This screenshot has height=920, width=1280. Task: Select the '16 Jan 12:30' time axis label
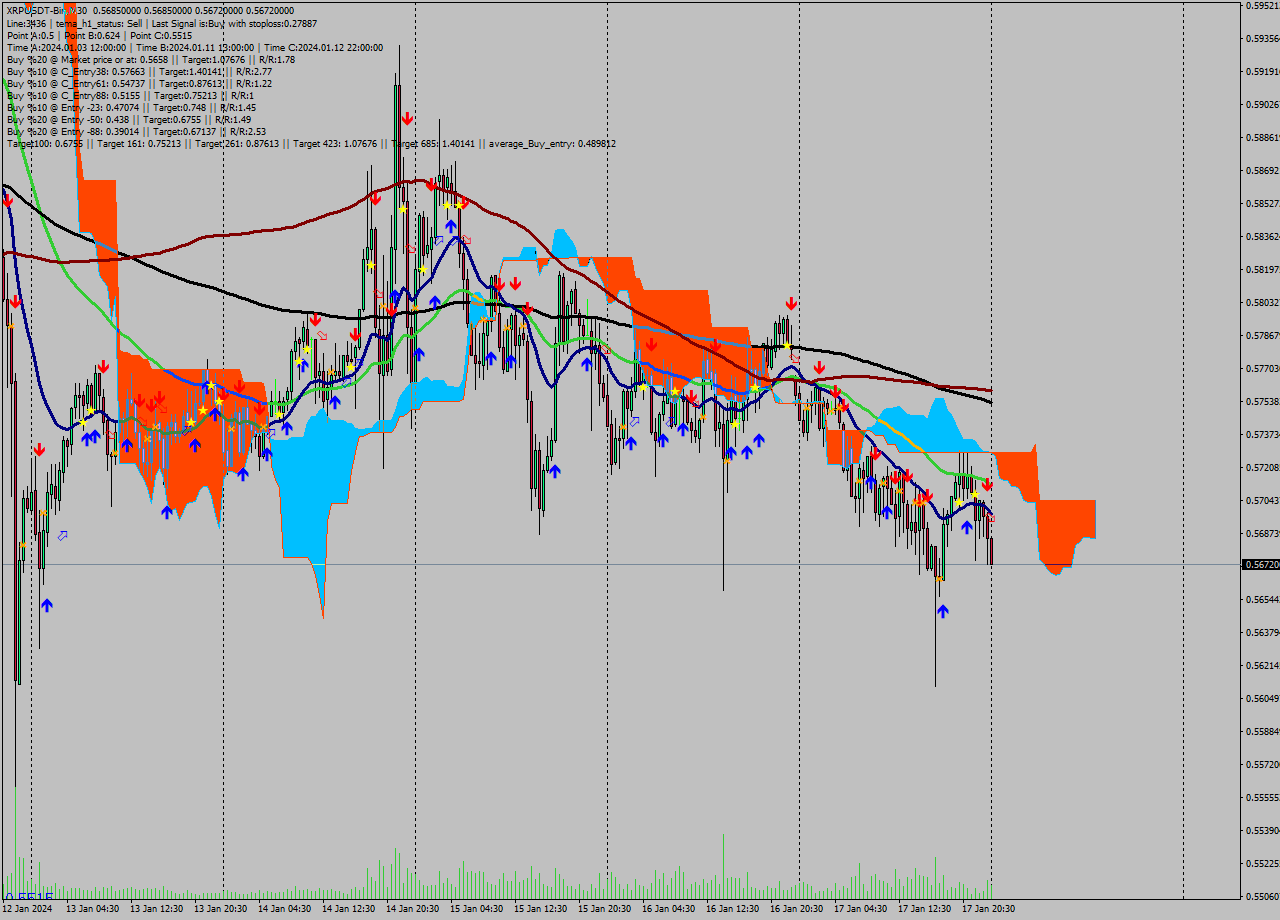pyautogui.click(x=732, y=909)
